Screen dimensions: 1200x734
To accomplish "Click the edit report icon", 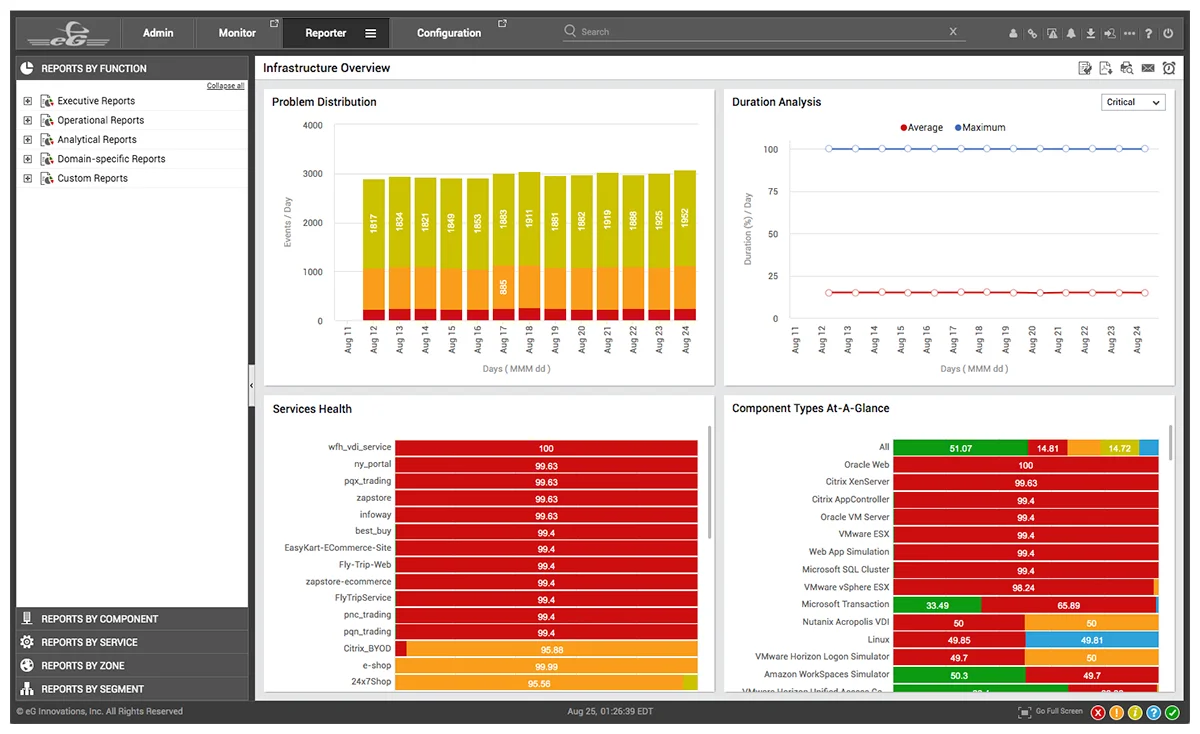I will [x=1084, y=68].
